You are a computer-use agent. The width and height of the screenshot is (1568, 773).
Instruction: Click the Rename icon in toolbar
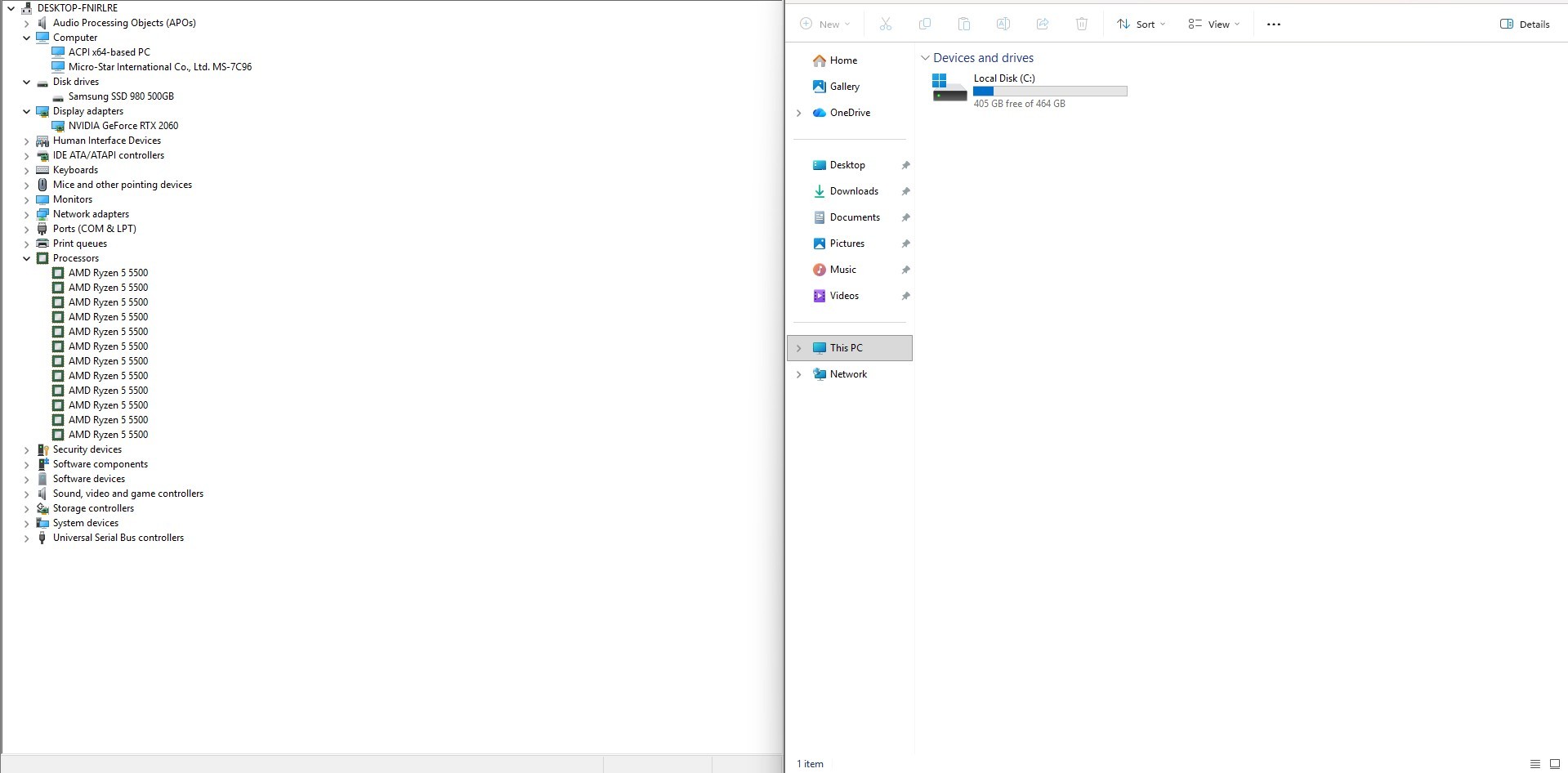(x=1003, y=25)
